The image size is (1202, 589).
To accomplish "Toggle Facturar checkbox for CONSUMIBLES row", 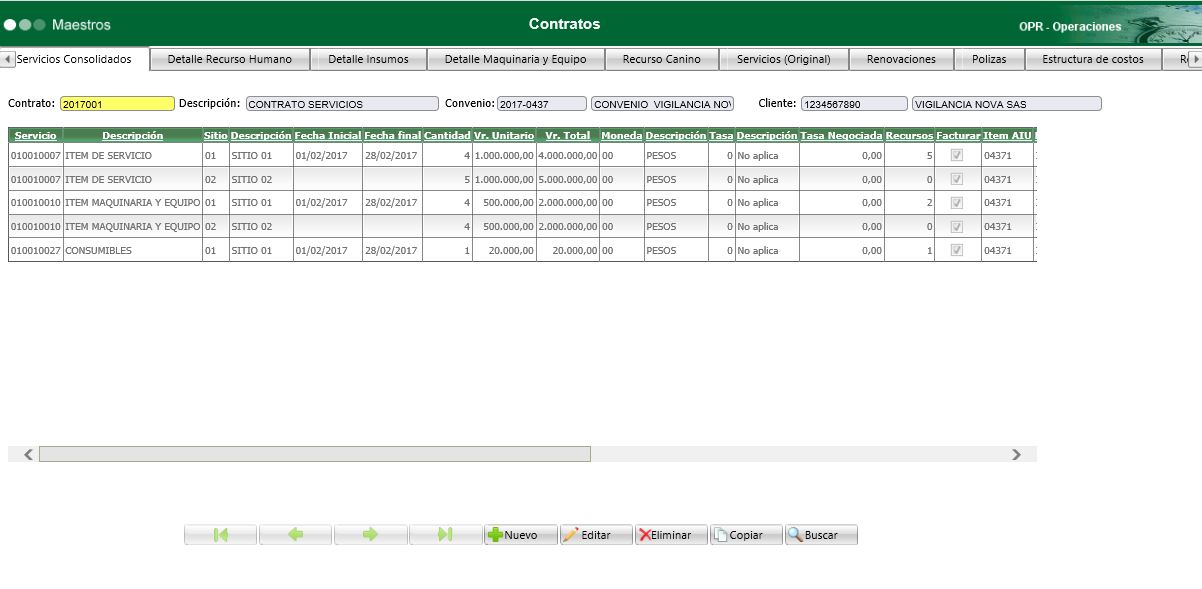I will 957,250.
